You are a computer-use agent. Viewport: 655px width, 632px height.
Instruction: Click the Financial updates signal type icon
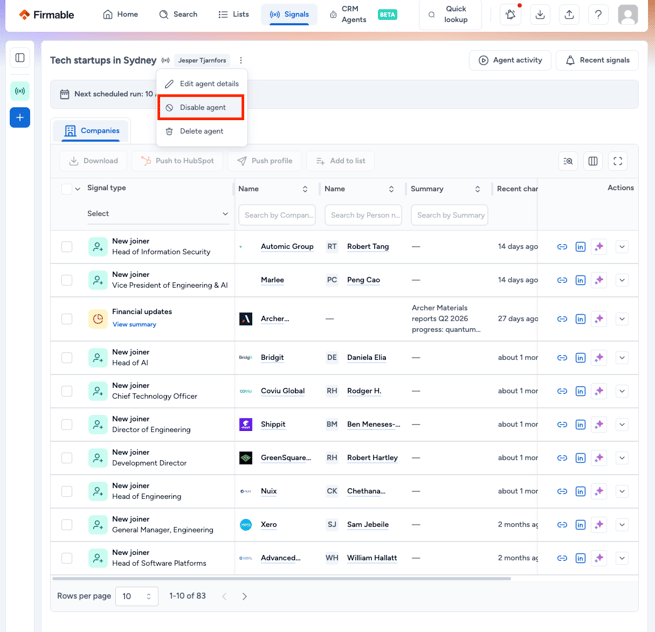pyautogui.click(x=98, y=319)
